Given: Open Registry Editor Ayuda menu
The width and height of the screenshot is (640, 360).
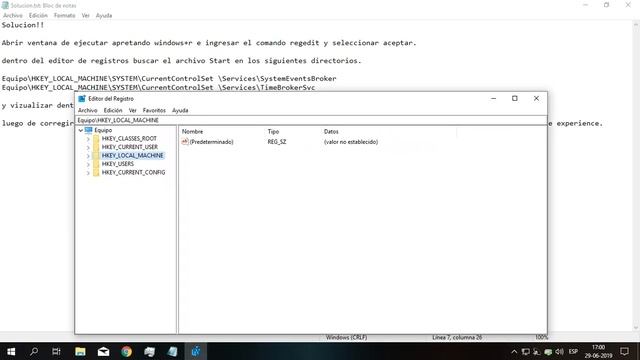Looking at the screenshot, I should coord(180,110).
